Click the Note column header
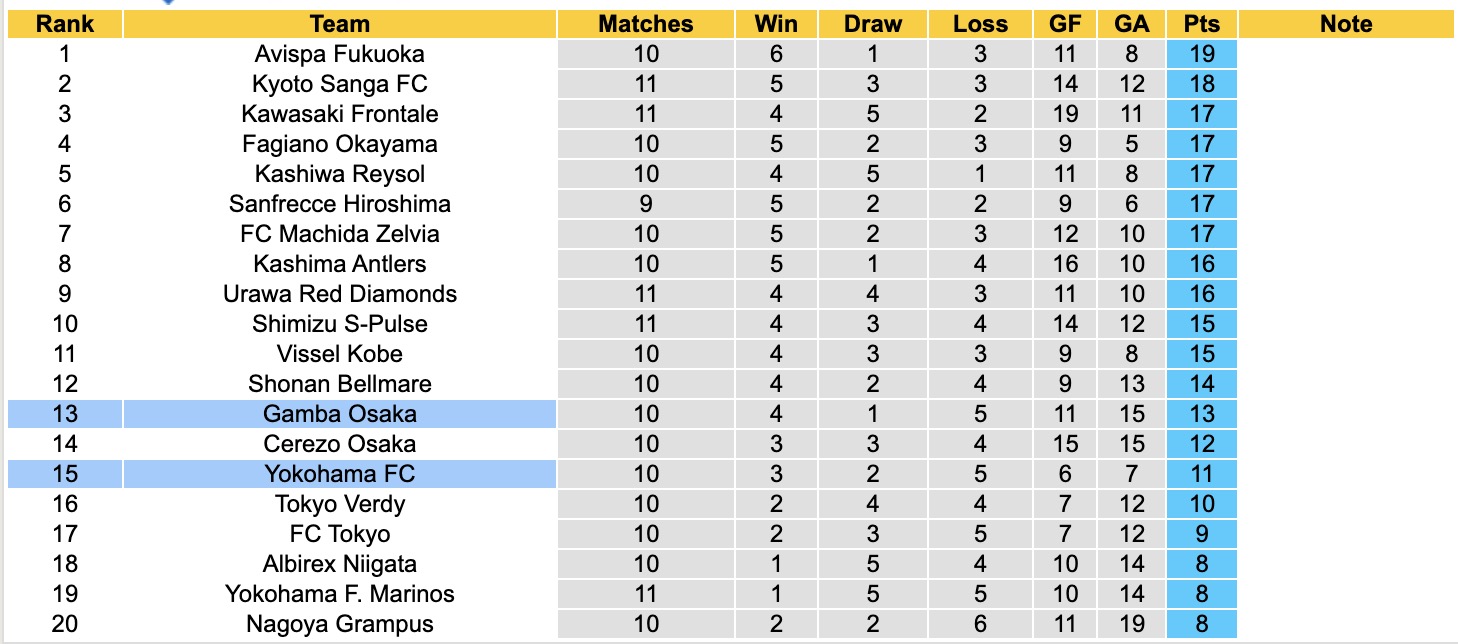 pos(1346,24)
